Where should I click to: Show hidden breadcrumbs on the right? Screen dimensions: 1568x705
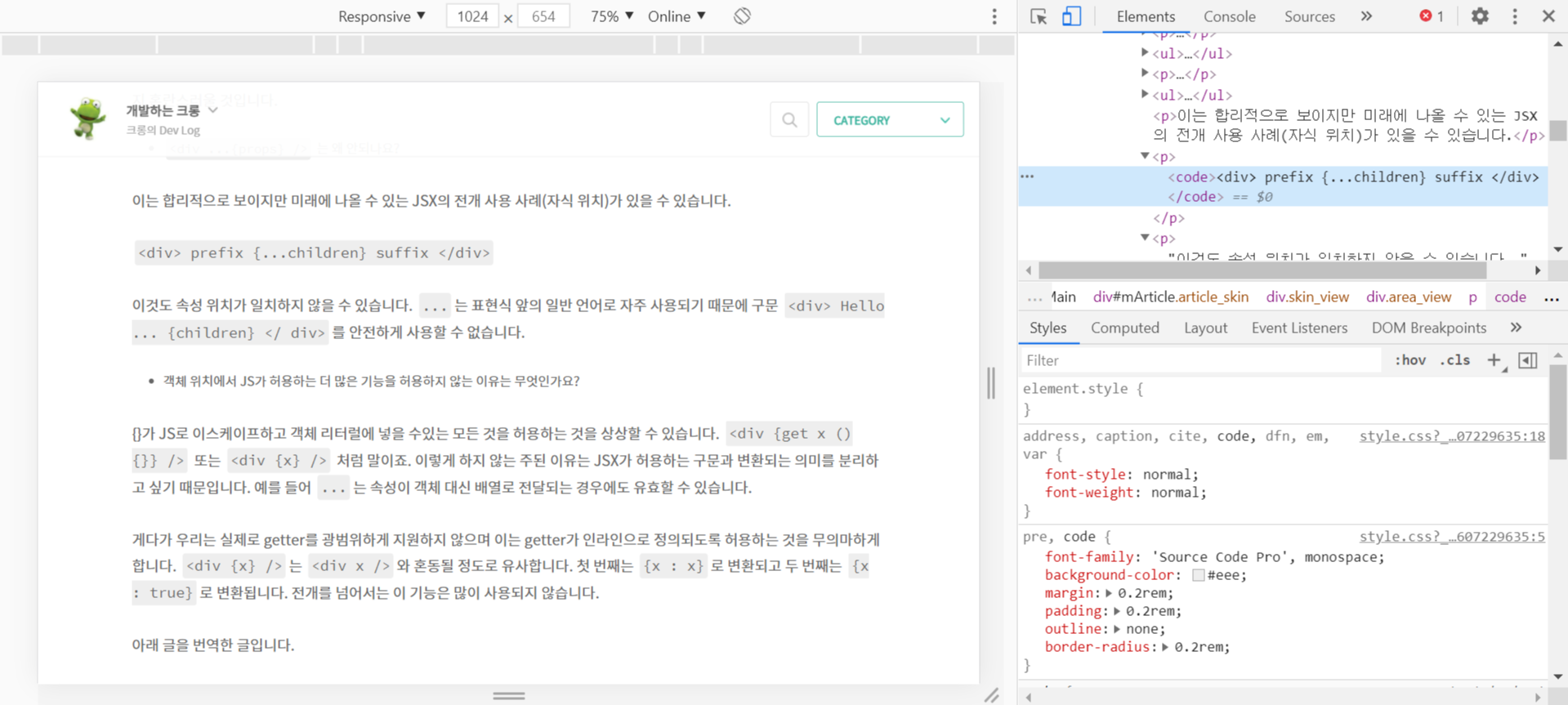pyautogui.click(x=1552, y=298)
